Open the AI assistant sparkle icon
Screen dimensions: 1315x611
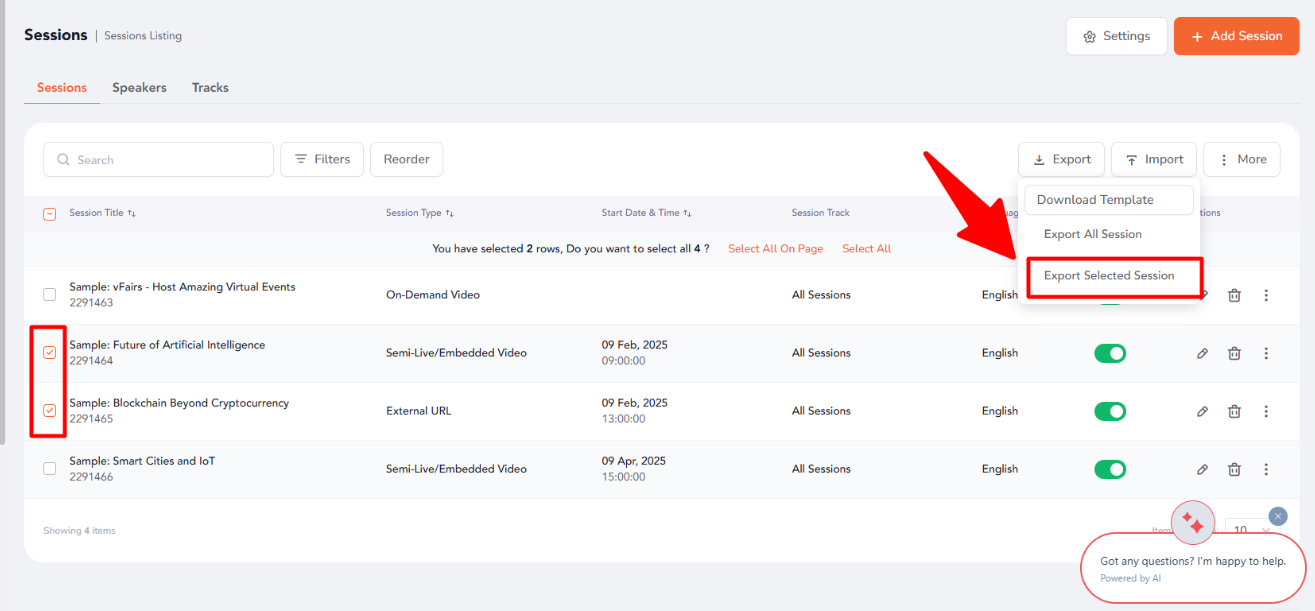click(1192, 523)
